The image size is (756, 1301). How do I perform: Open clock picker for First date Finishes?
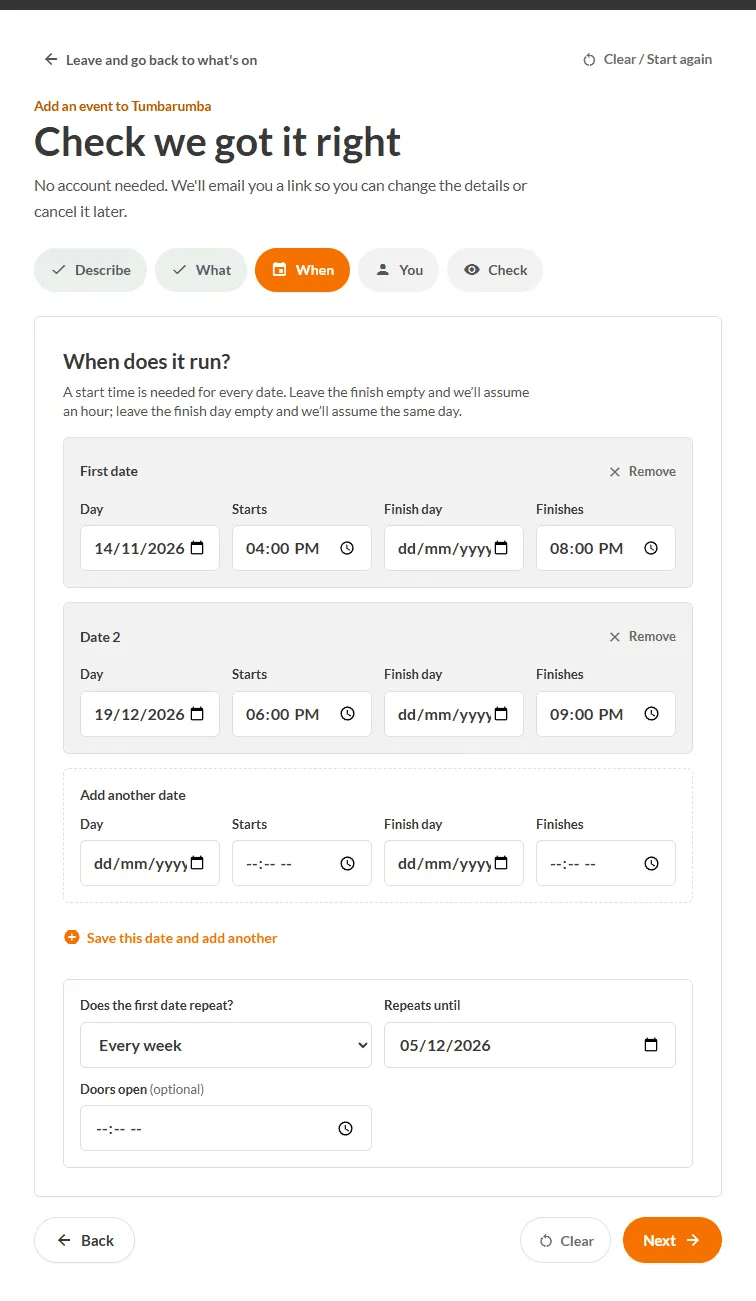(651, 548)
